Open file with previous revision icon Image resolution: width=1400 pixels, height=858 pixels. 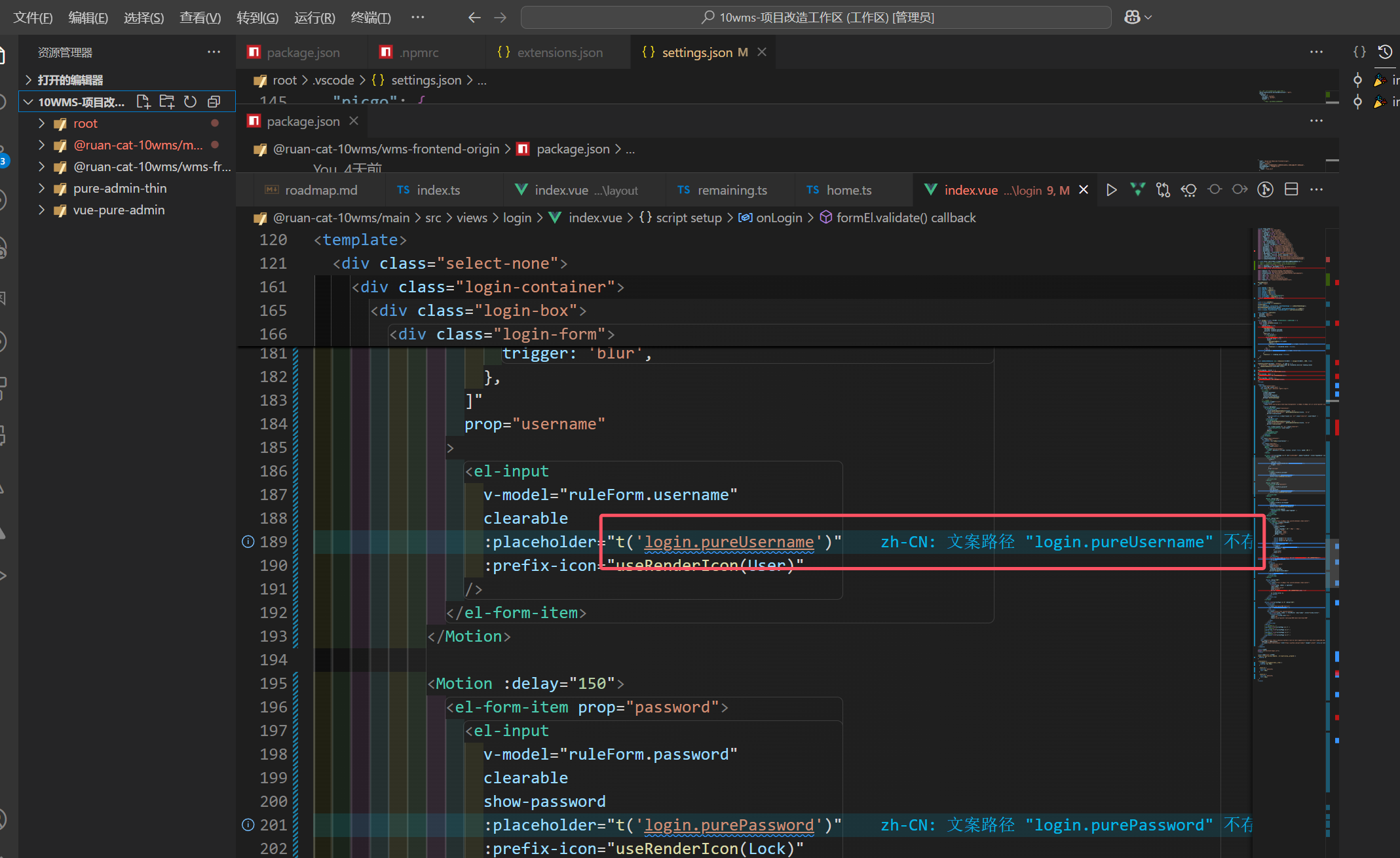1189,190
